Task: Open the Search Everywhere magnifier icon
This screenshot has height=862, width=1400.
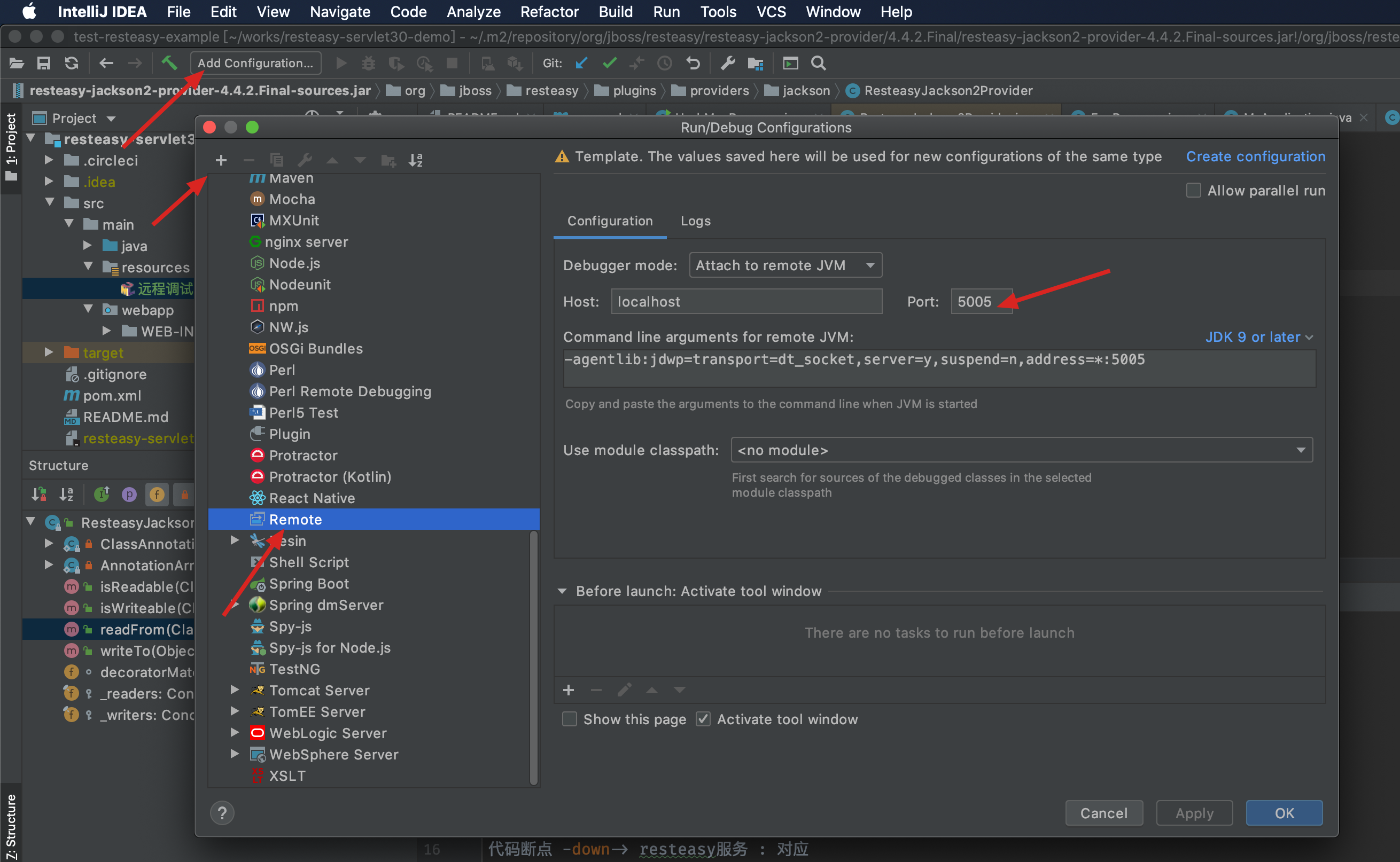Action: (x=818, y=62)
